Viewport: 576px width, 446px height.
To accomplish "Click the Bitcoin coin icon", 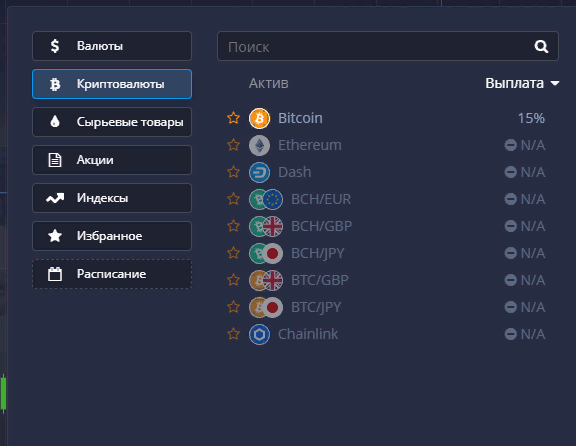I will [259, 118].
